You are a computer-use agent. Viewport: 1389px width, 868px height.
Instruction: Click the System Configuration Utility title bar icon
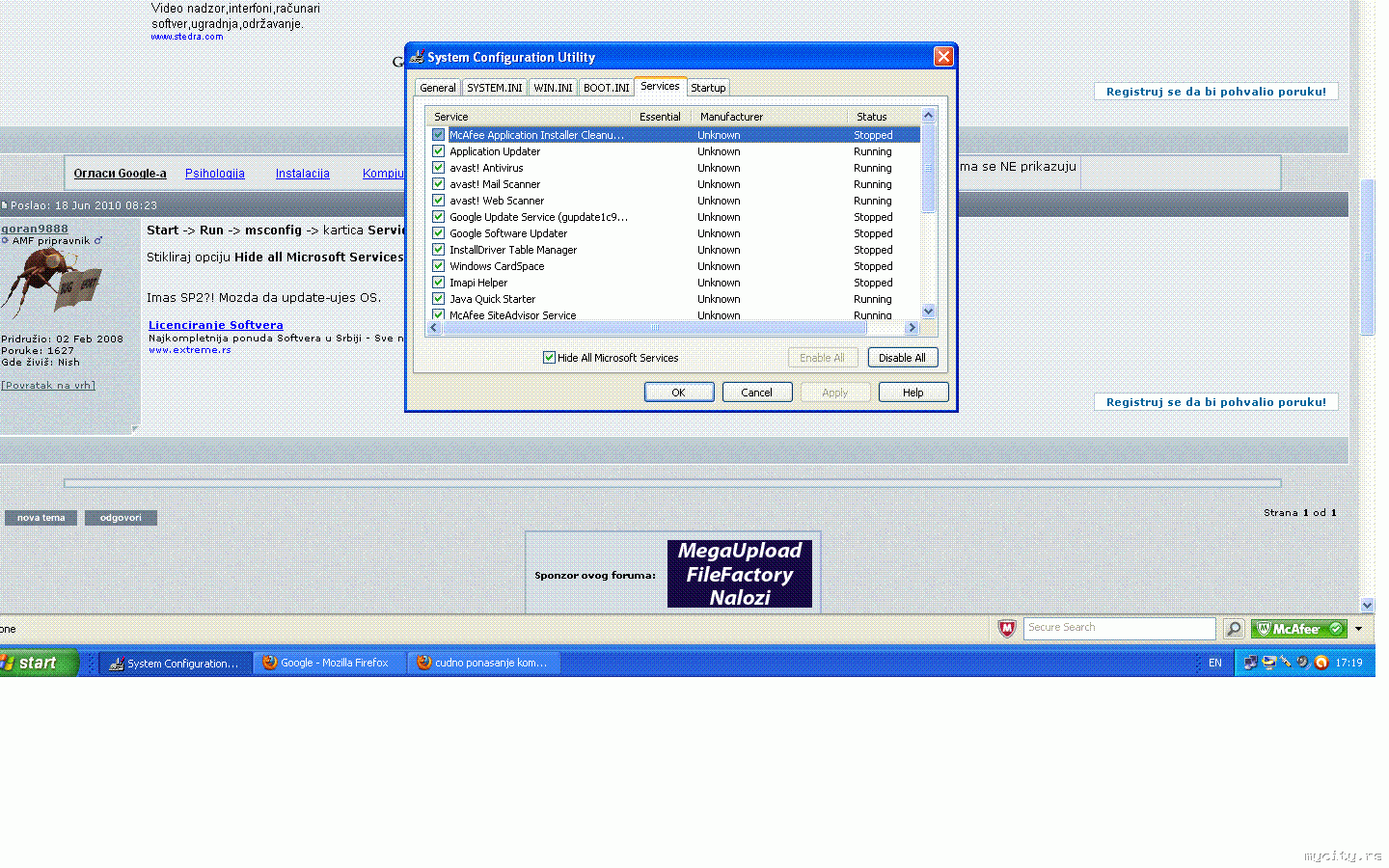(x=417, y=57)
